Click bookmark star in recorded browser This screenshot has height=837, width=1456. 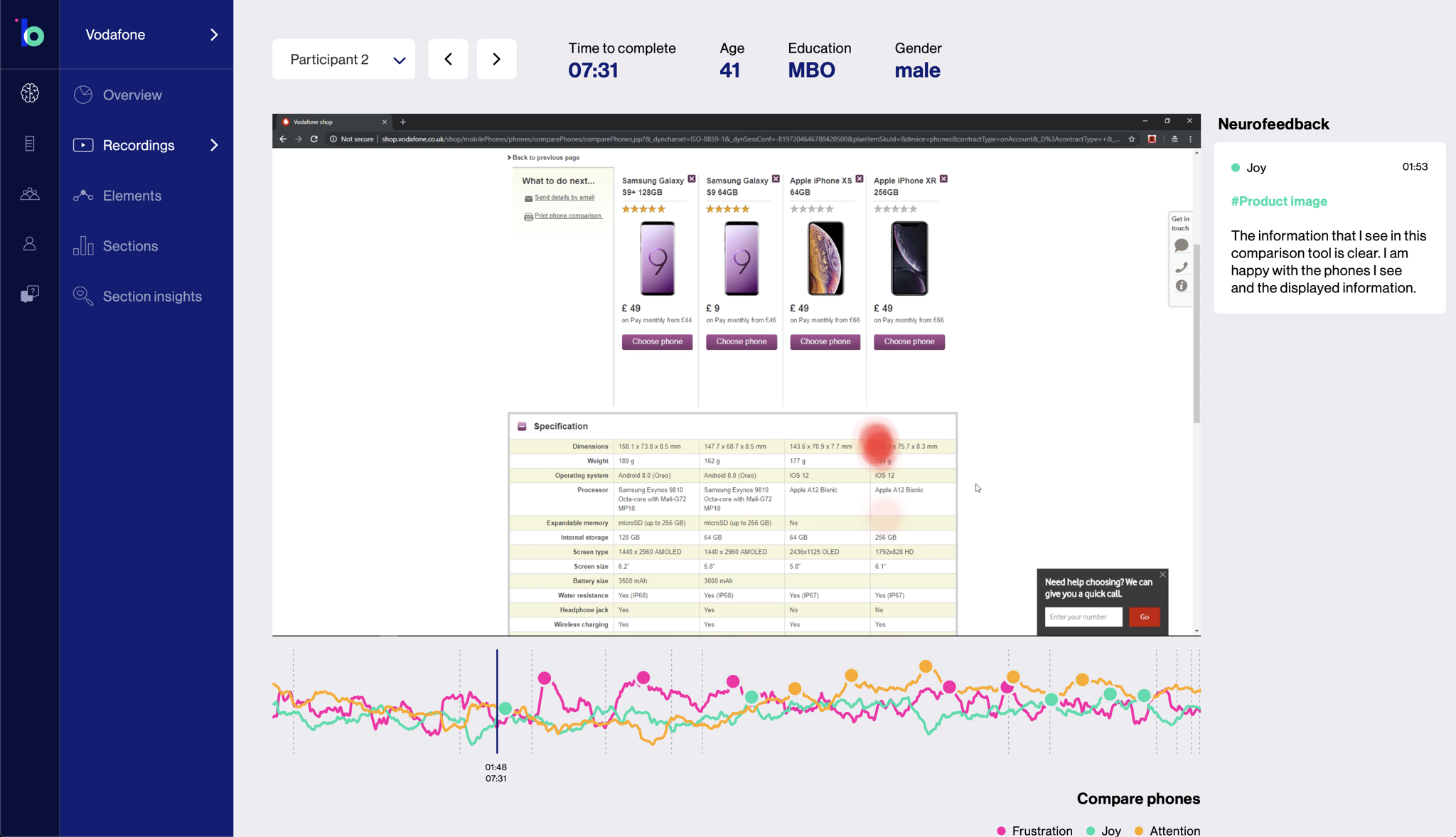point(1132,139)
